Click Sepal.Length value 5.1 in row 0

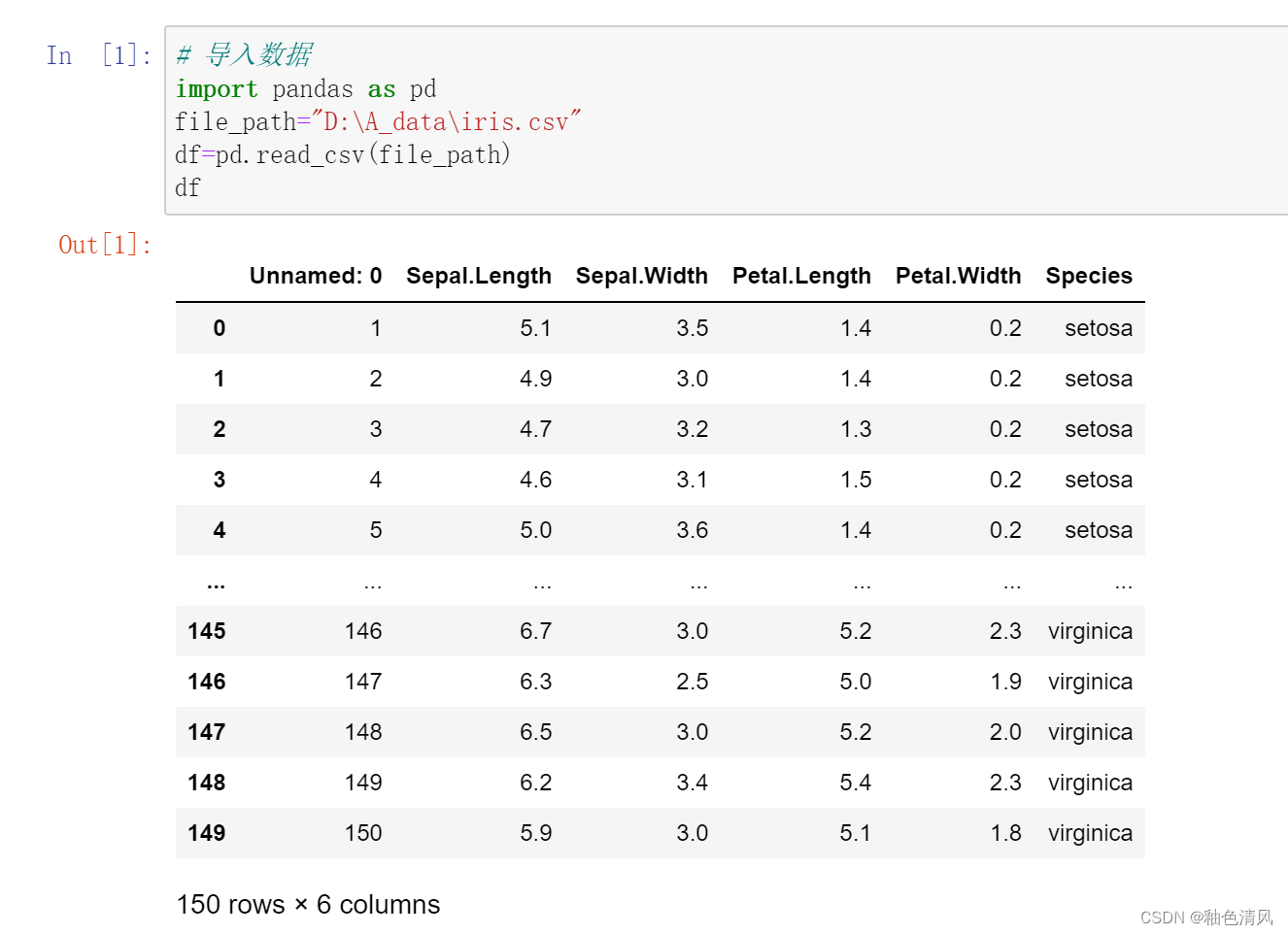tap(535, 328)
